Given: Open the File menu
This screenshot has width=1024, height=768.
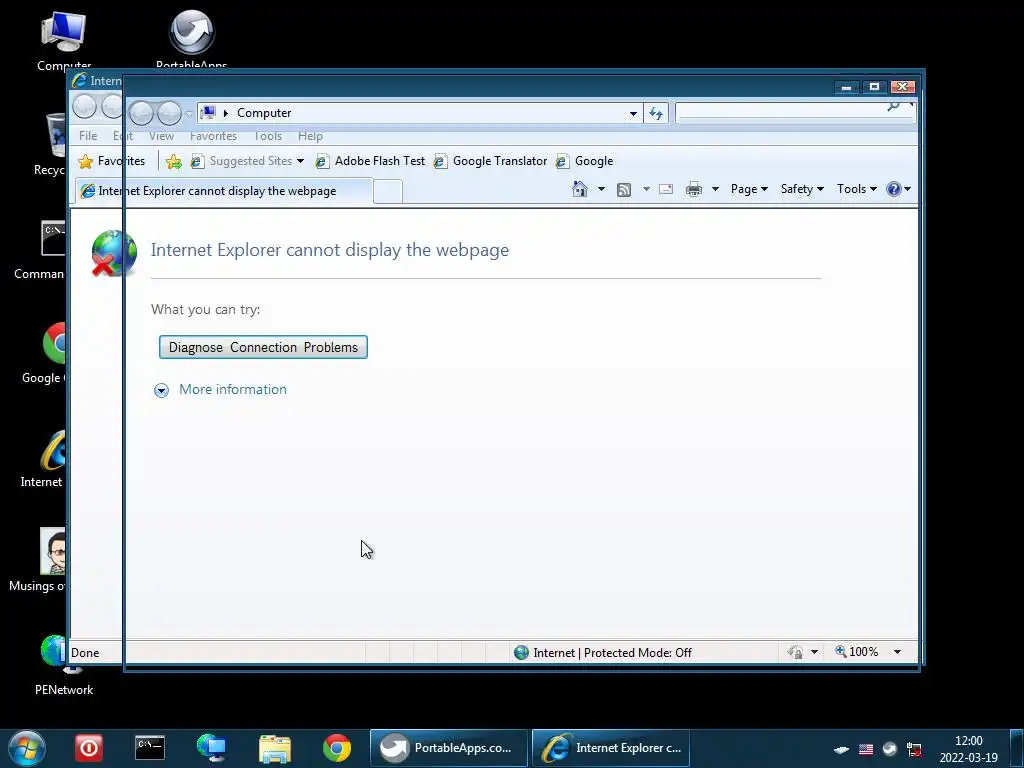Looking at the screenshot, I should coord(88,136).
